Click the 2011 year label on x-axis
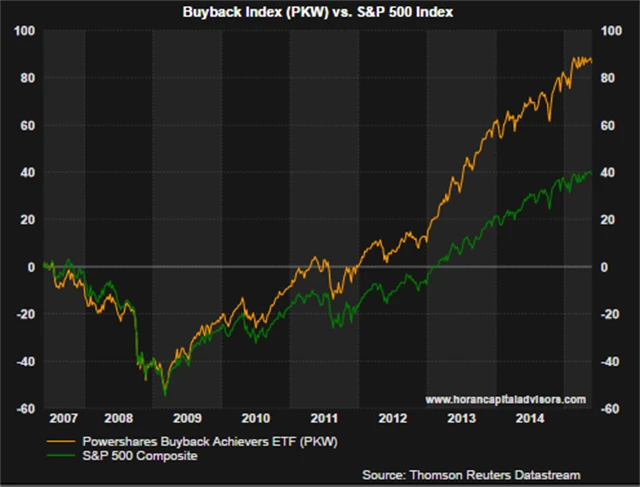The image size is (640, 487). (x=324, y=418)
